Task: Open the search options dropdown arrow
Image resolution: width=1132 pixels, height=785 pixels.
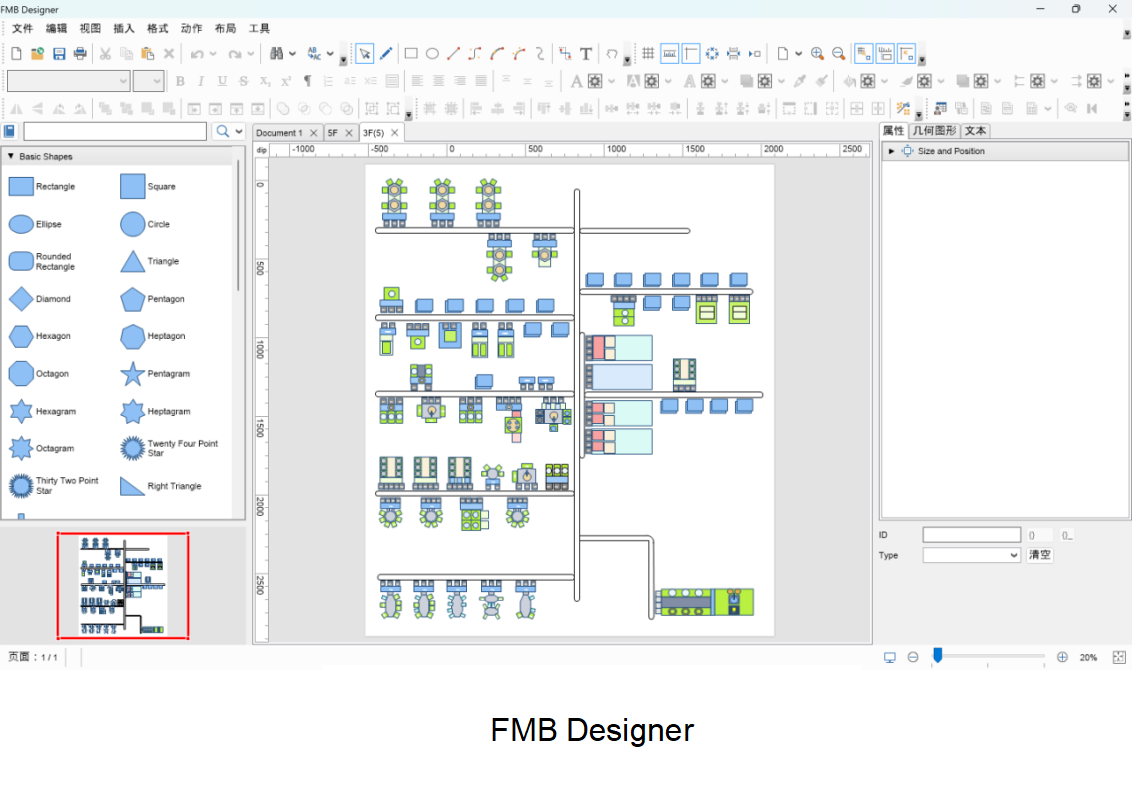Action: [239, 131]
